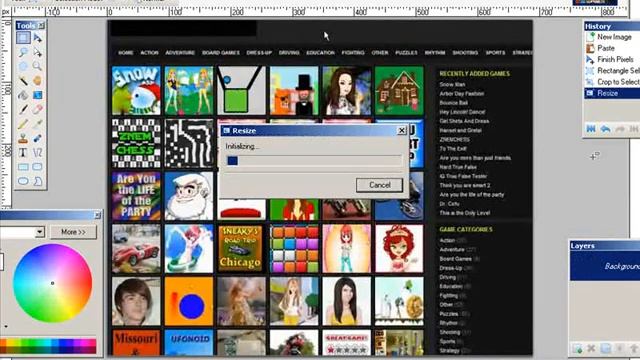Click Chicago road trip thumbnail on canvas
This screenshot has width=640, height=360.
pyautogui.click(x=241, y=248)
